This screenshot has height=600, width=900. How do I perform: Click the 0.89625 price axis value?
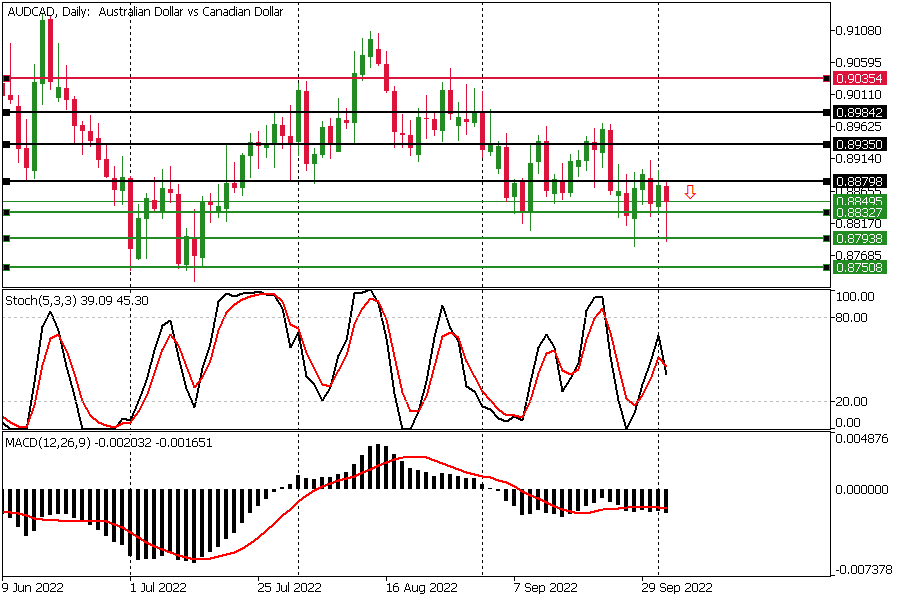[x=858, y=126]
